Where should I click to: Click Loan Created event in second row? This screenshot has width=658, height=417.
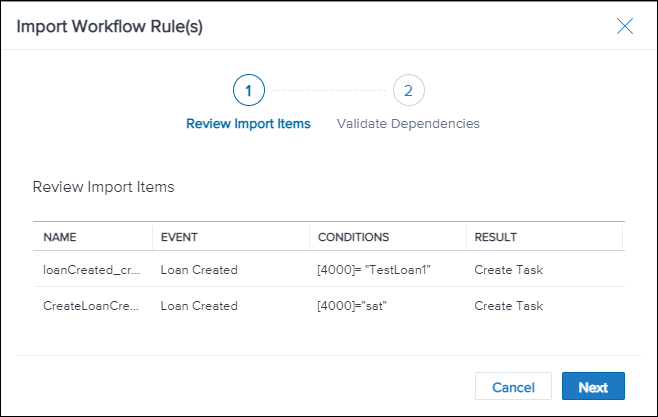point(199,306)
